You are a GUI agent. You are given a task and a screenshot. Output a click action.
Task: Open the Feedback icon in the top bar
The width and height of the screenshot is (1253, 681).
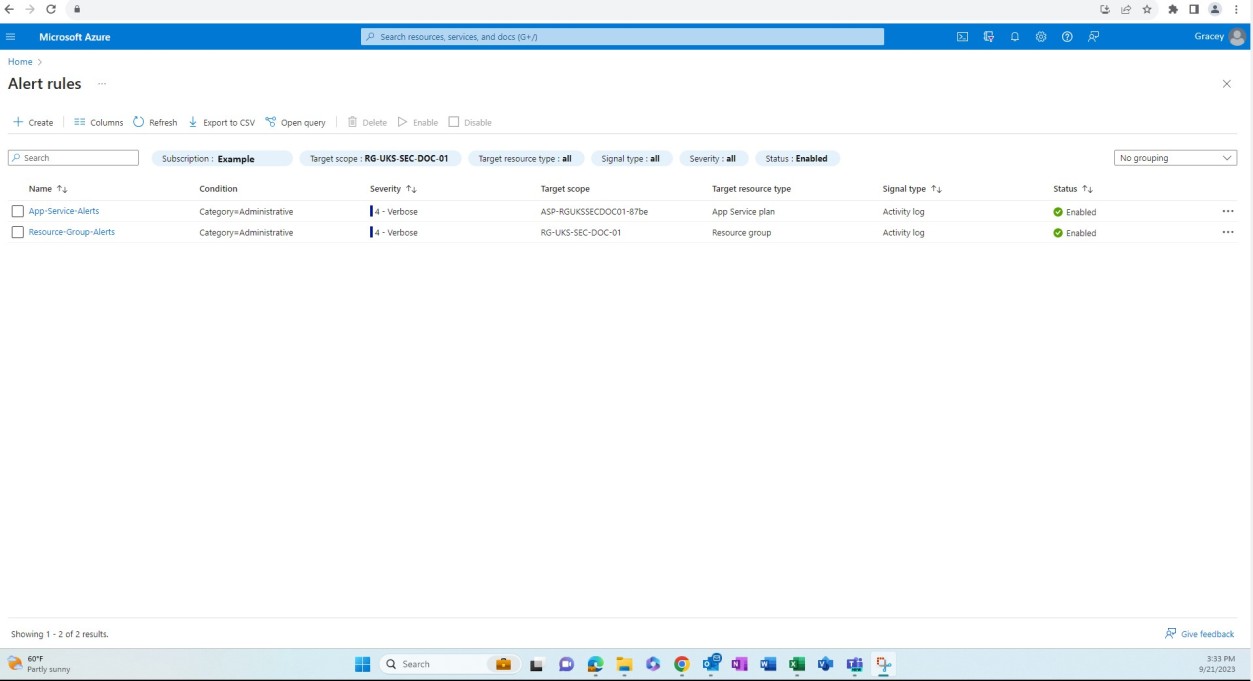point(1093,35)
